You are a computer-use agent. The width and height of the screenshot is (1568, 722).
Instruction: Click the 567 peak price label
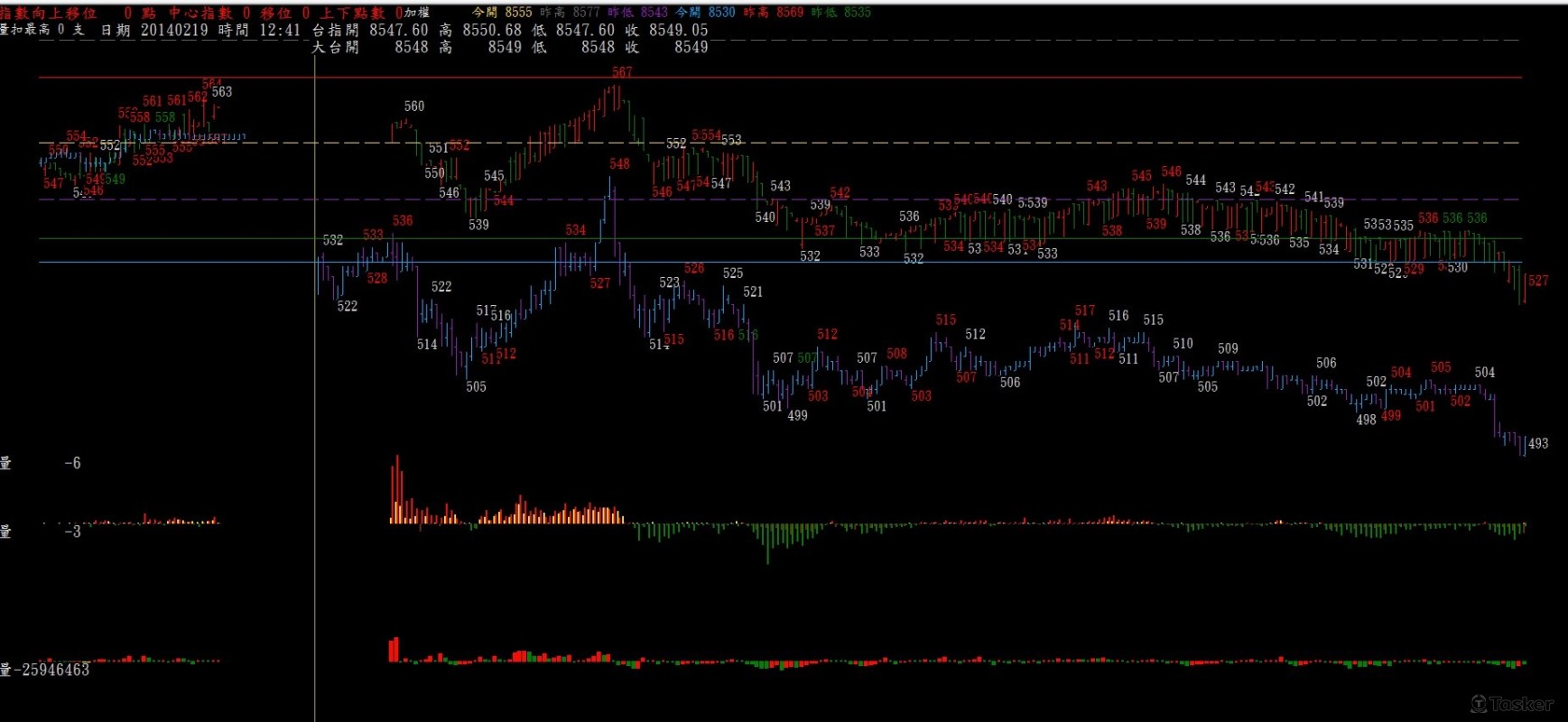click(x=622, y=72)
